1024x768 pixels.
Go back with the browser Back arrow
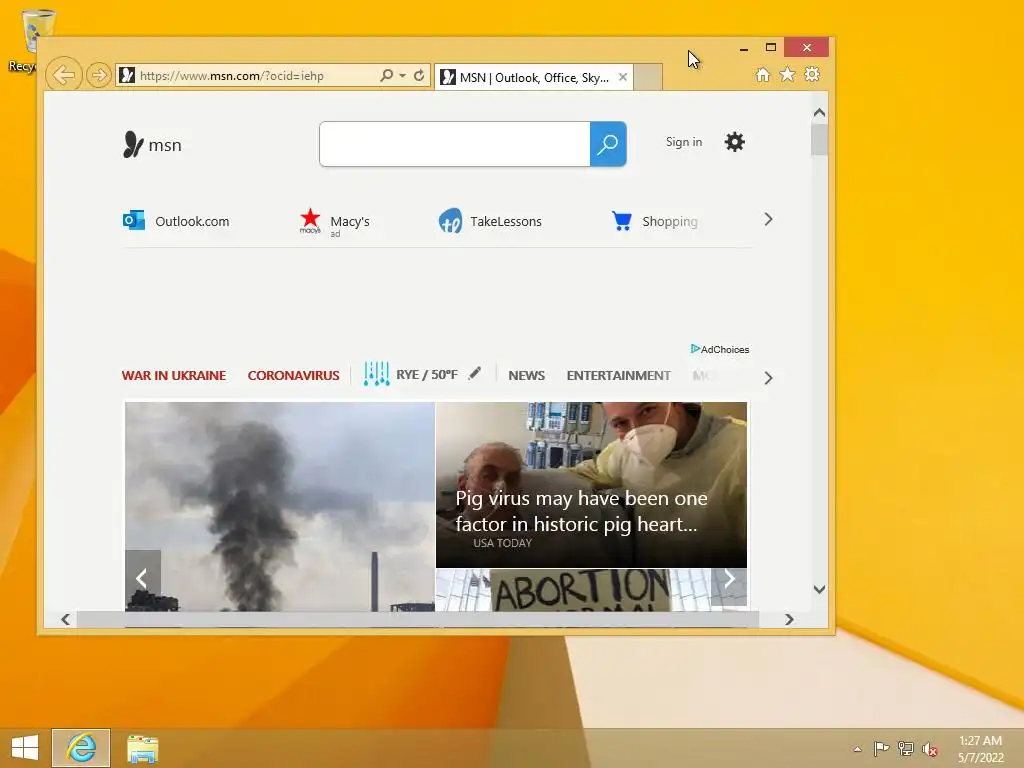coord(64,75)
